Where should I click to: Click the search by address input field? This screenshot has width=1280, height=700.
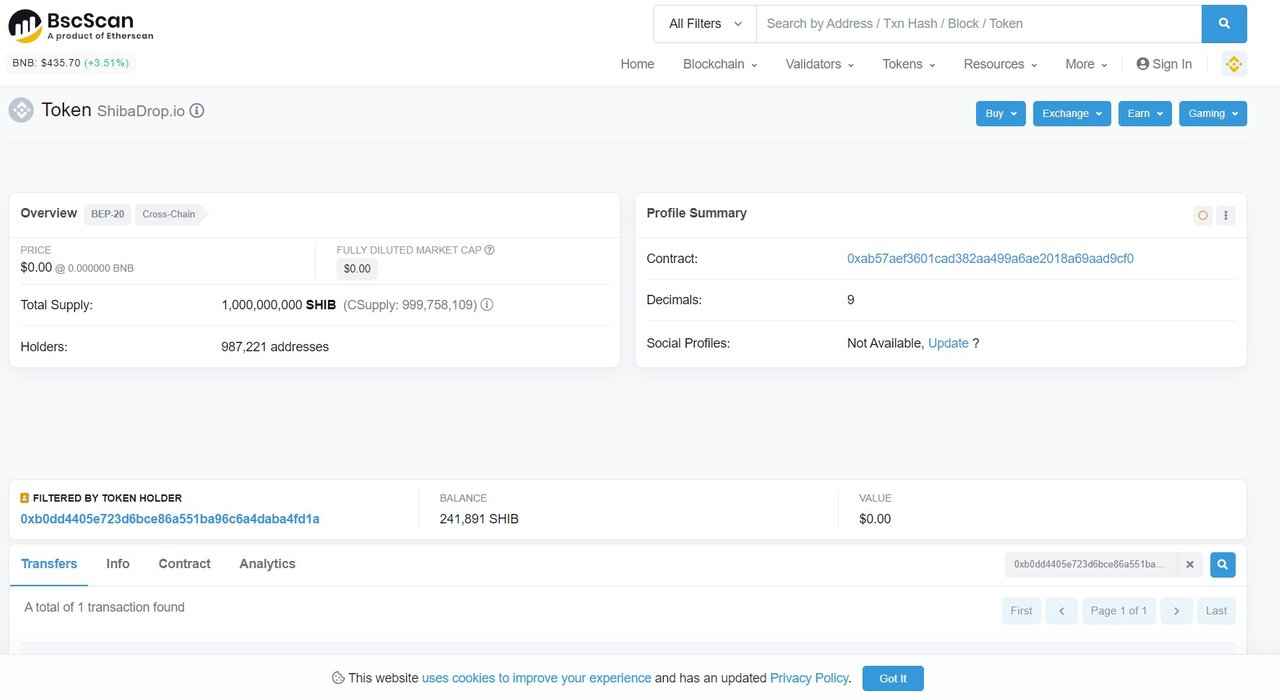[978, 24]
